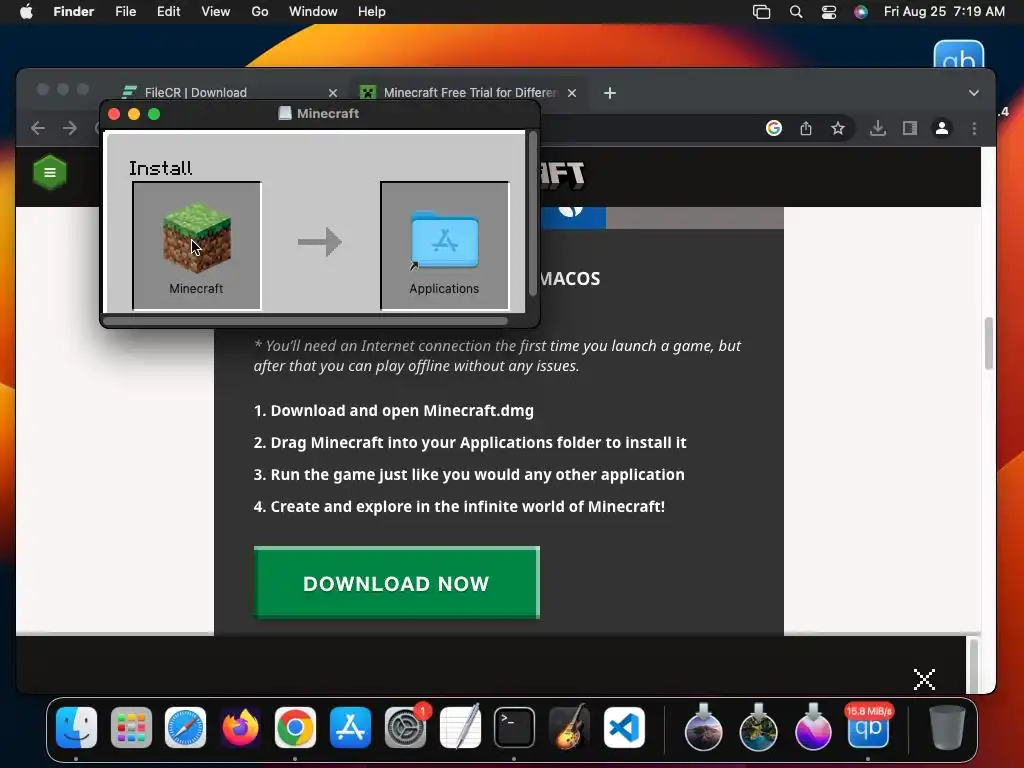The height and width of the screenshot is (768, 1024).
Task: Click the 'Run the game' instruction text
Action: pyautogui.click(x=469, y=475)
